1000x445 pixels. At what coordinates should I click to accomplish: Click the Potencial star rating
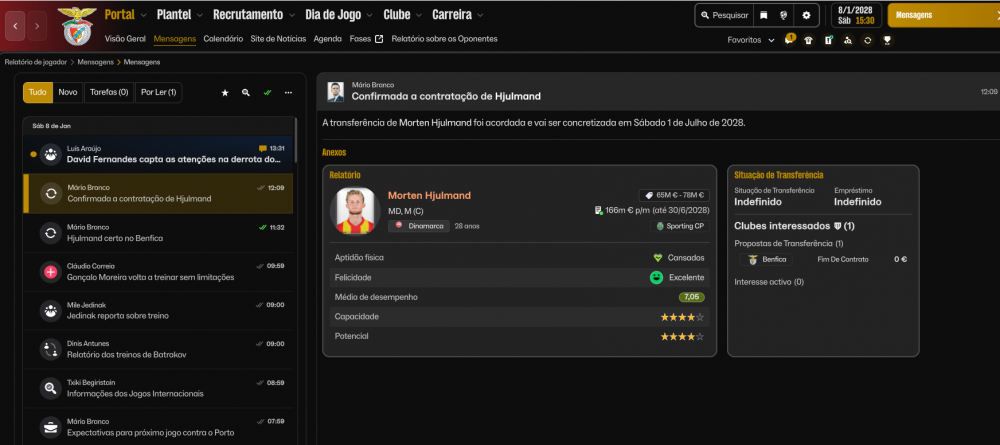pos(682,337)
